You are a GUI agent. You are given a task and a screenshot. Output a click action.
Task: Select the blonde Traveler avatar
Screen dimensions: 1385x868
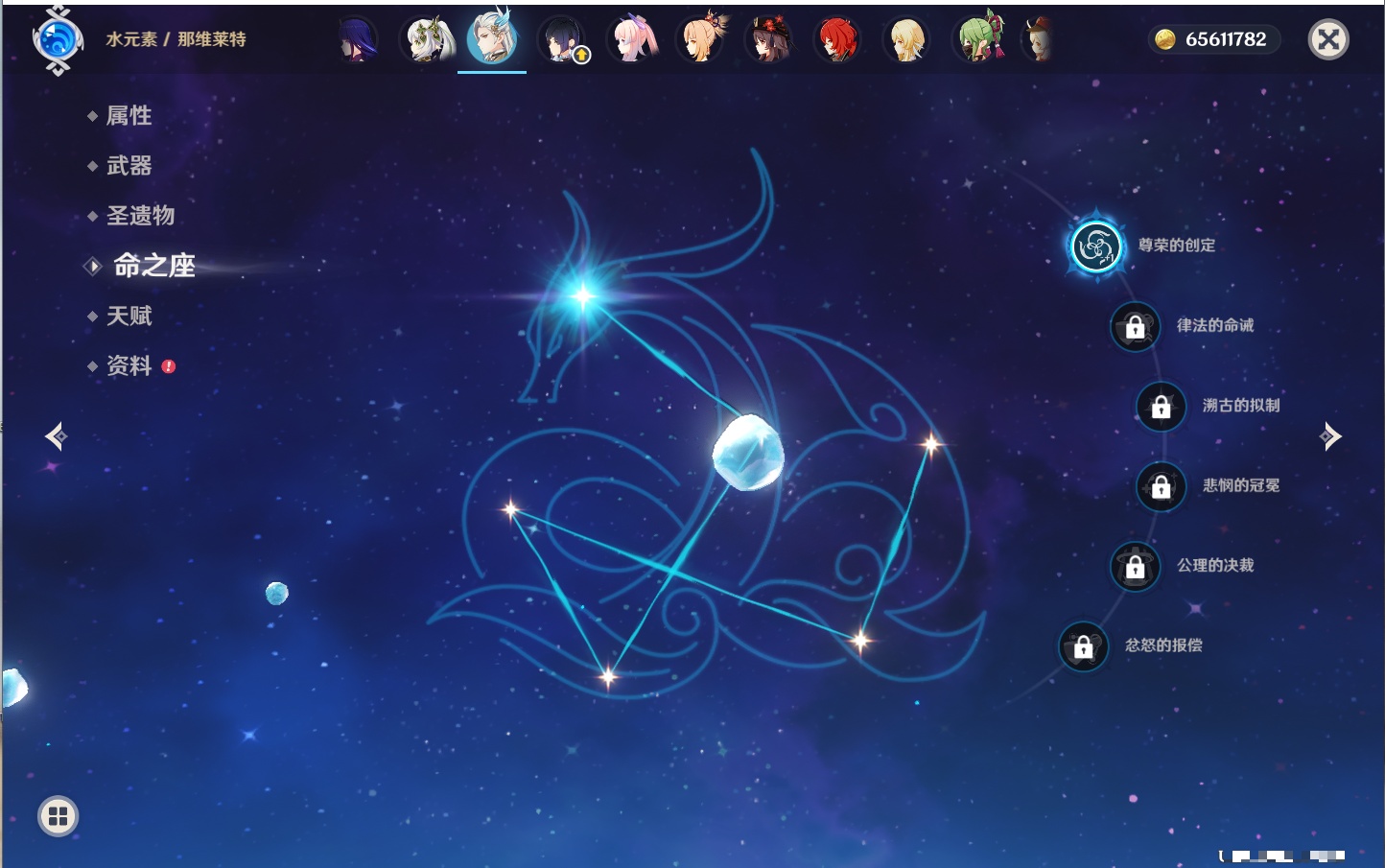pyautogui.click(x=906, y=39)
